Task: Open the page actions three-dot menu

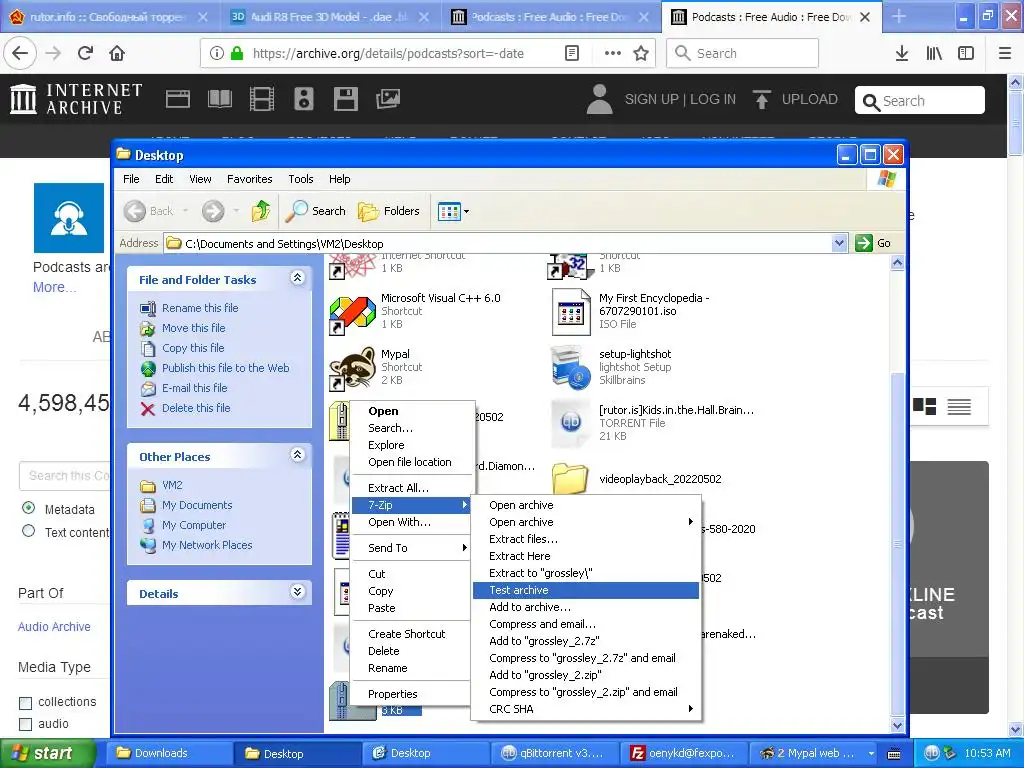Action: pyautogui.click(x=613, y=54)
